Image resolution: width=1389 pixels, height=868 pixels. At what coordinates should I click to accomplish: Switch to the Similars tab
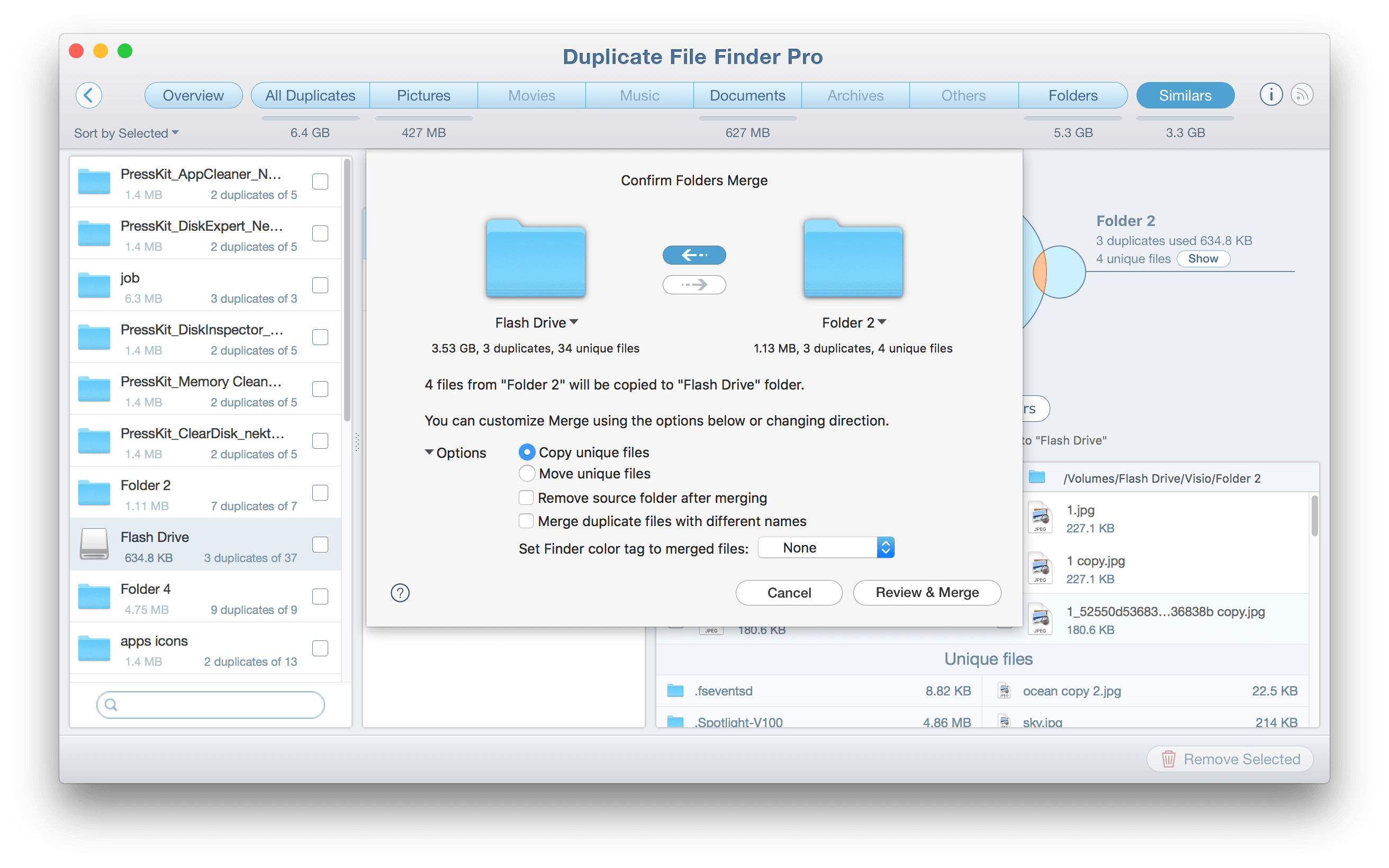pos(1185,95)
